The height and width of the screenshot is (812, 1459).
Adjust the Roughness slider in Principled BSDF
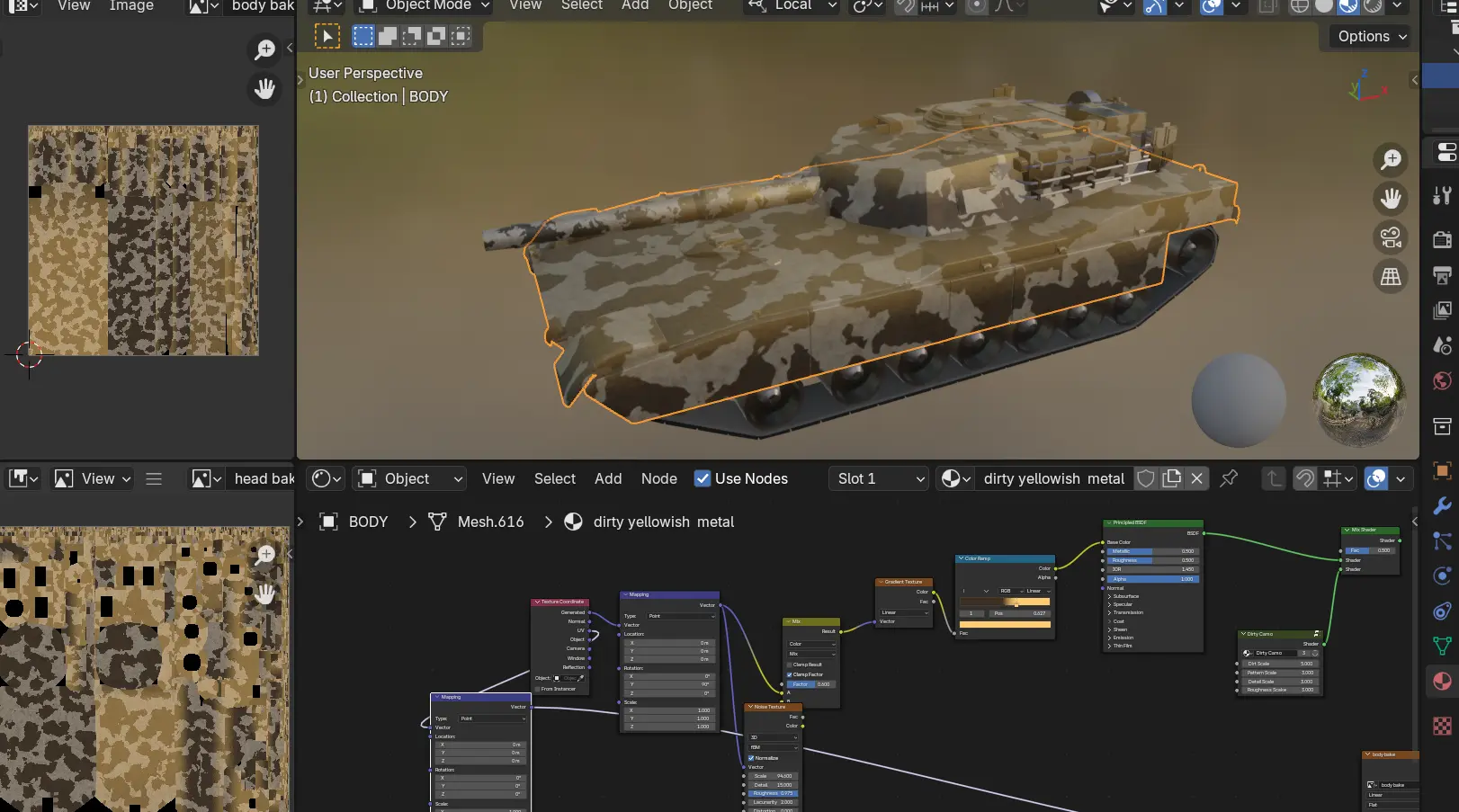tap(1151, 560)
